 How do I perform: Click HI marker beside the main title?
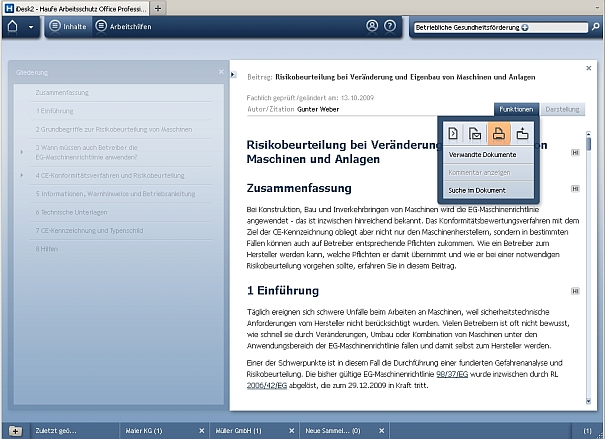pyautogui.click(x=575, y=153)
